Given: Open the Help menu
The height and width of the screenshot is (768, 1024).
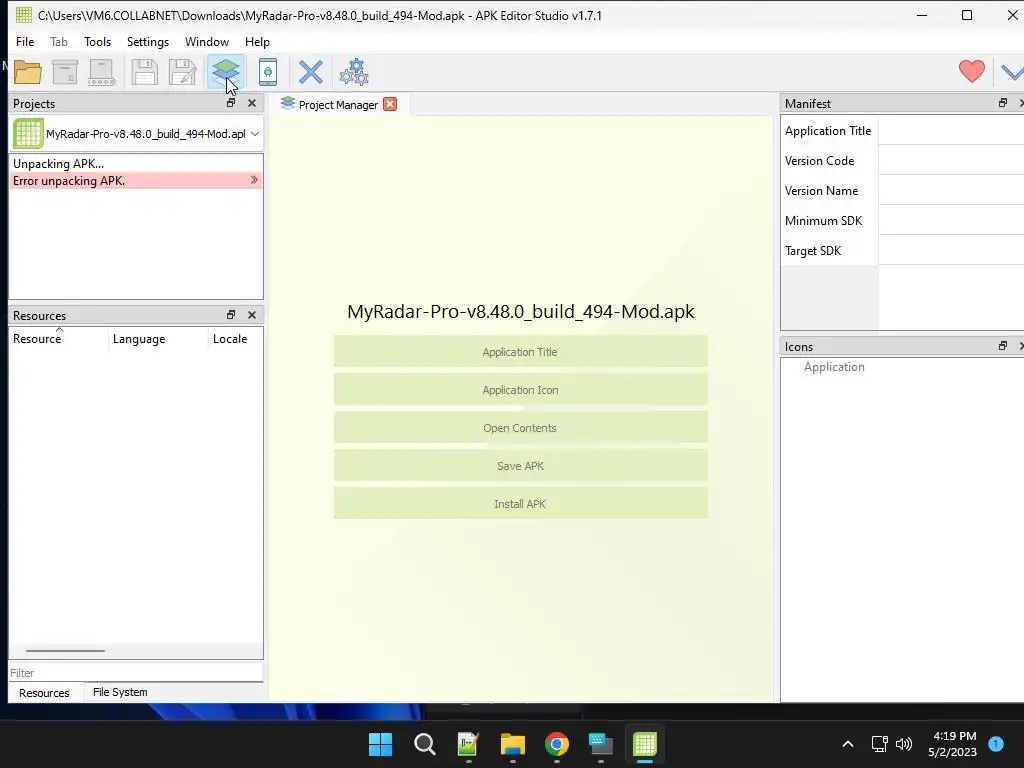Looking at the screenshot, I should 257,42.
